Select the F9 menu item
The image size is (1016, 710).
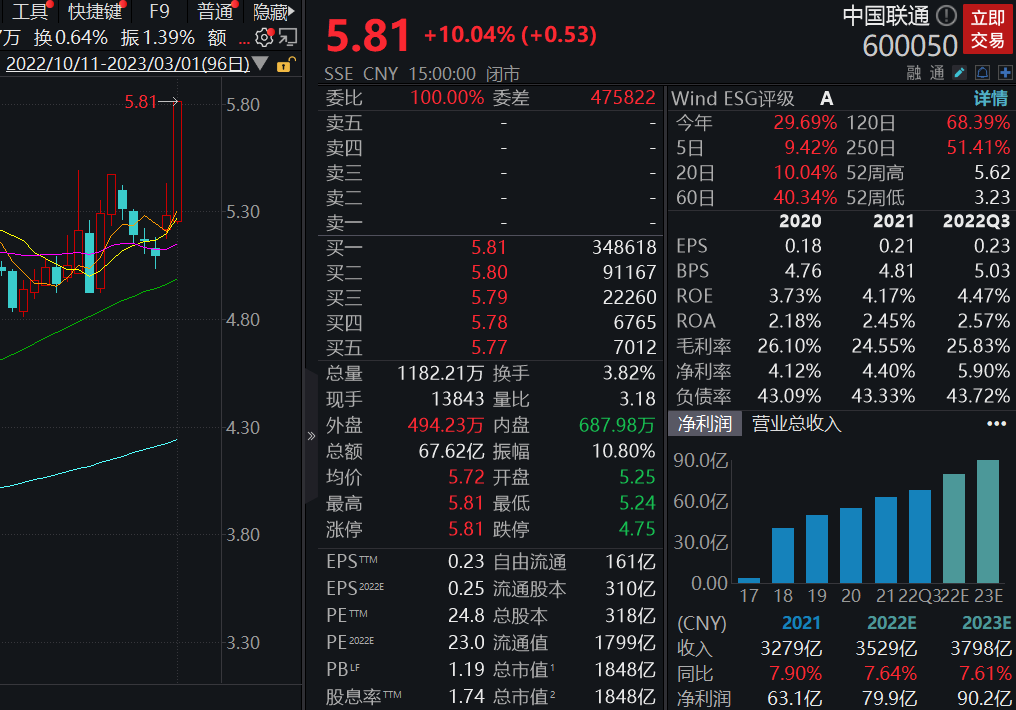[159, 11]
